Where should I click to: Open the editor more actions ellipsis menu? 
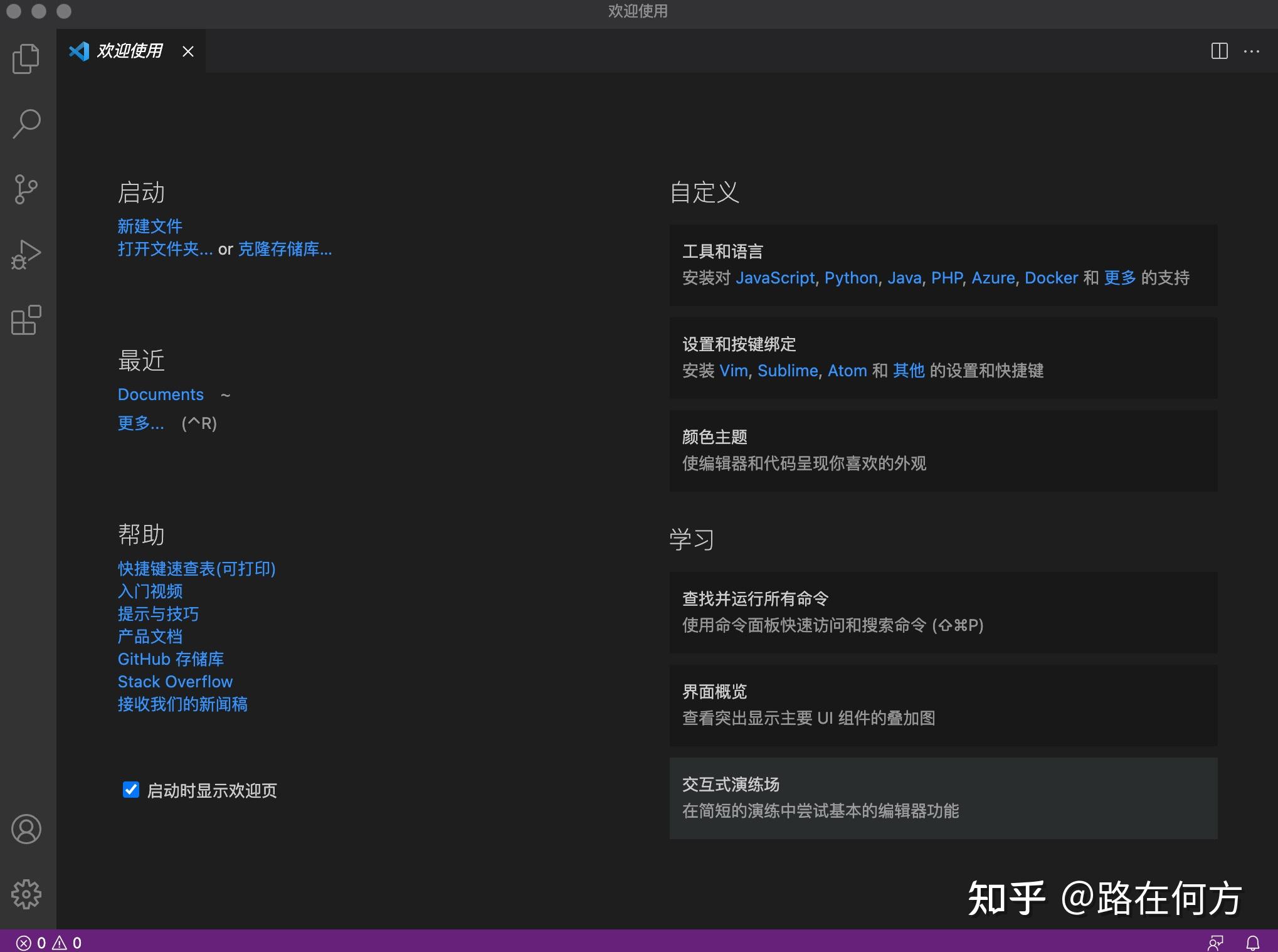1252,51
